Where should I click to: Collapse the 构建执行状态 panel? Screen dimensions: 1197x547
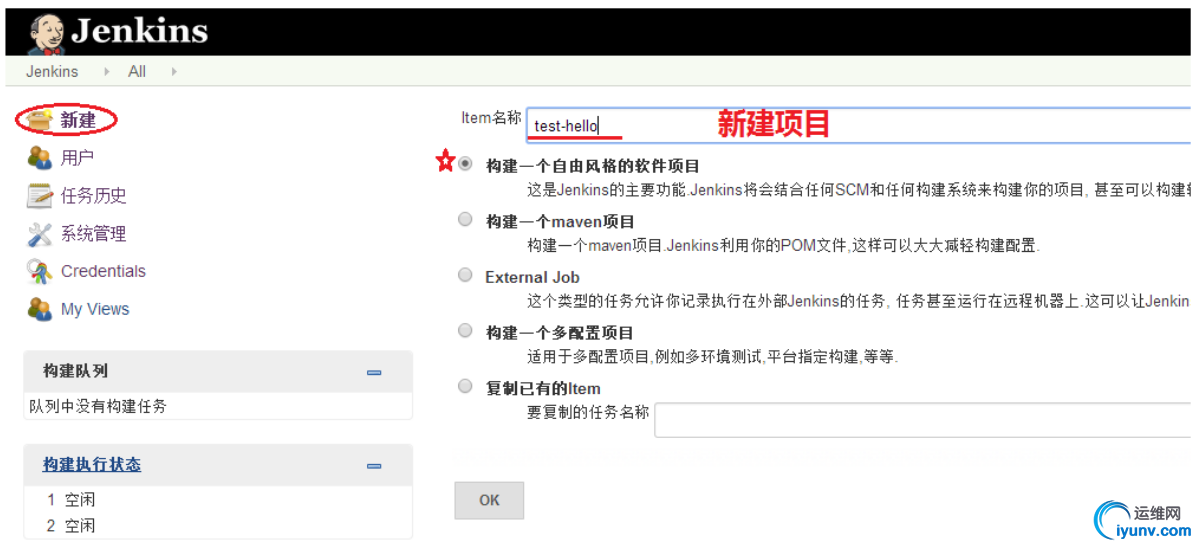(x=374, y=465)
